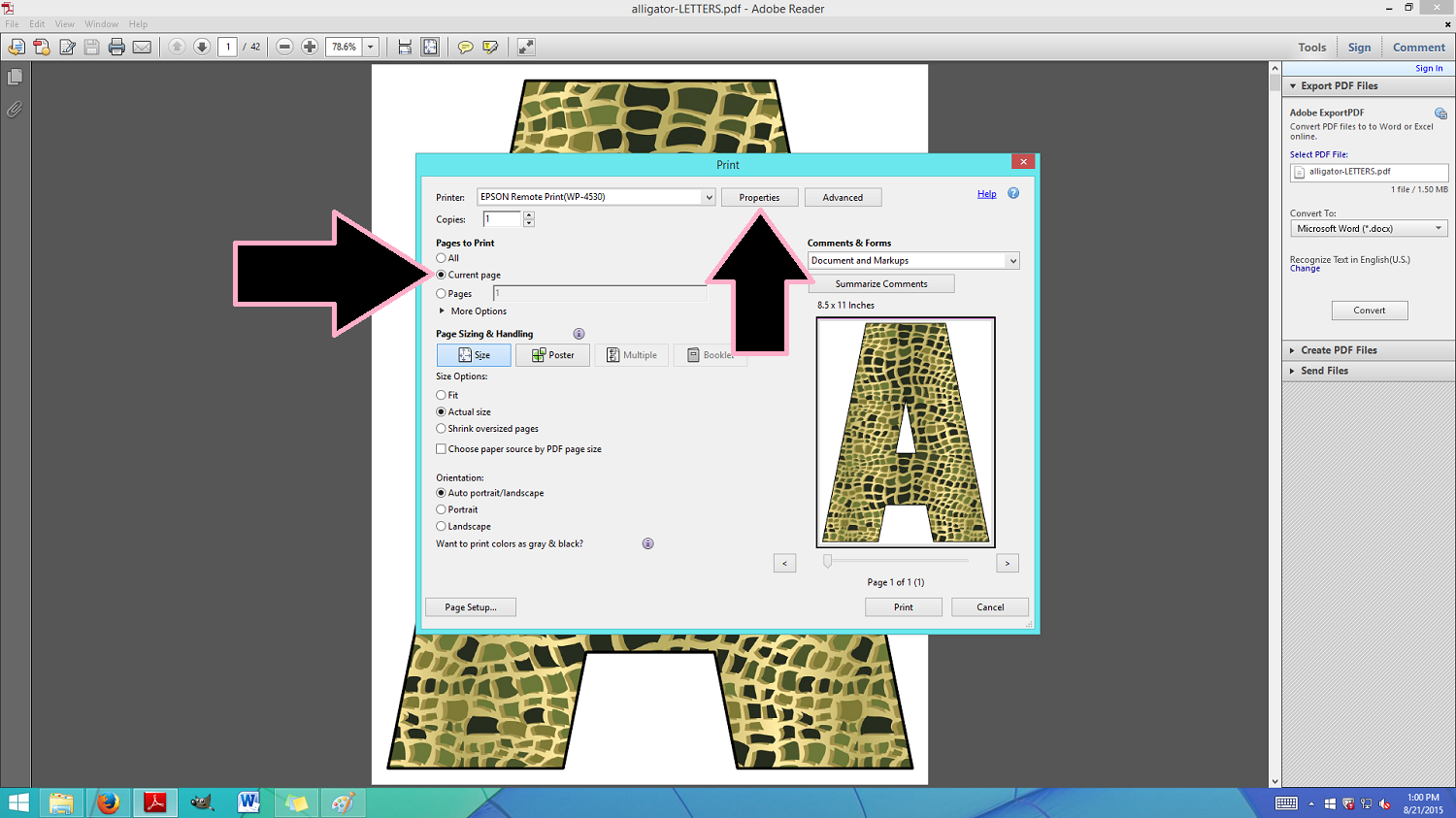Image resolution: width=1456 pixels, height=818 pixels.
Task: Click the Save file toolbar icon
Action: point(92,47)
